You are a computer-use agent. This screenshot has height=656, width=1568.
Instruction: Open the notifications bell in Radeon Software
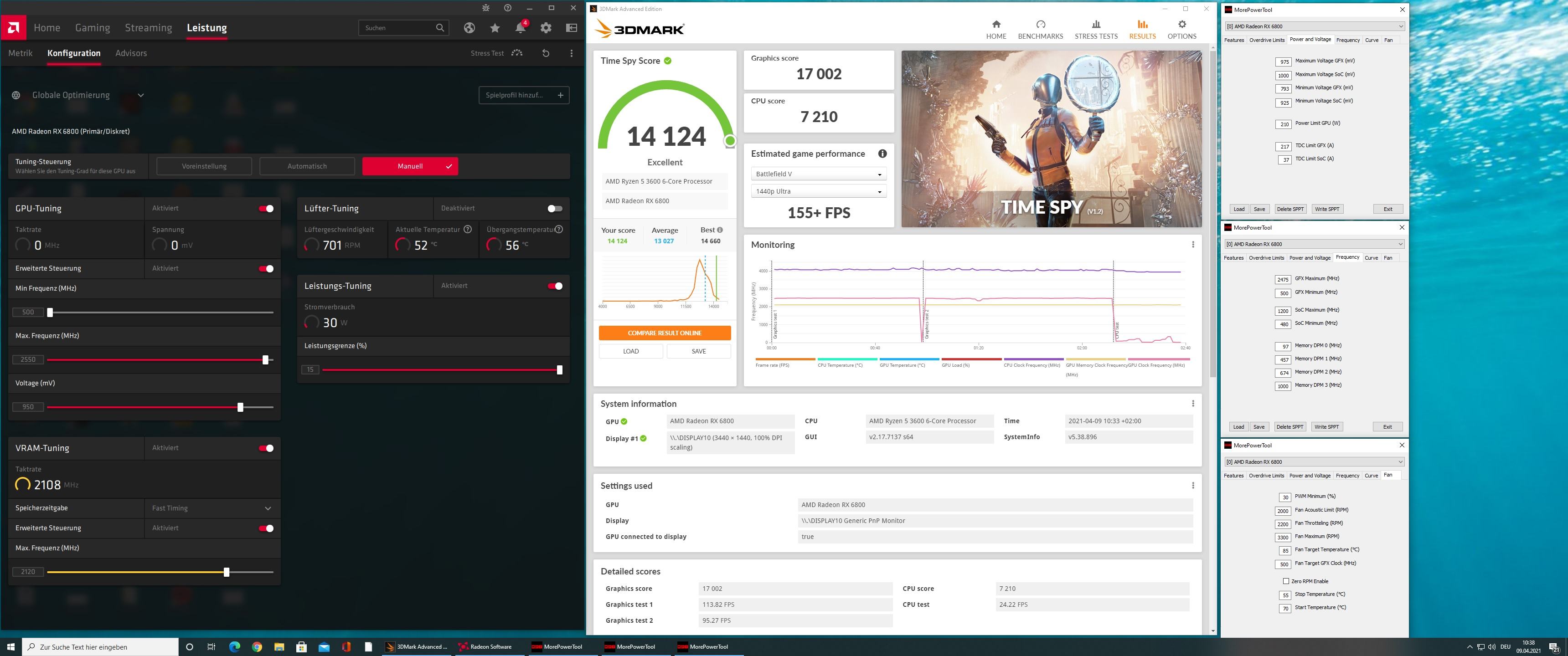coord(521,28)
